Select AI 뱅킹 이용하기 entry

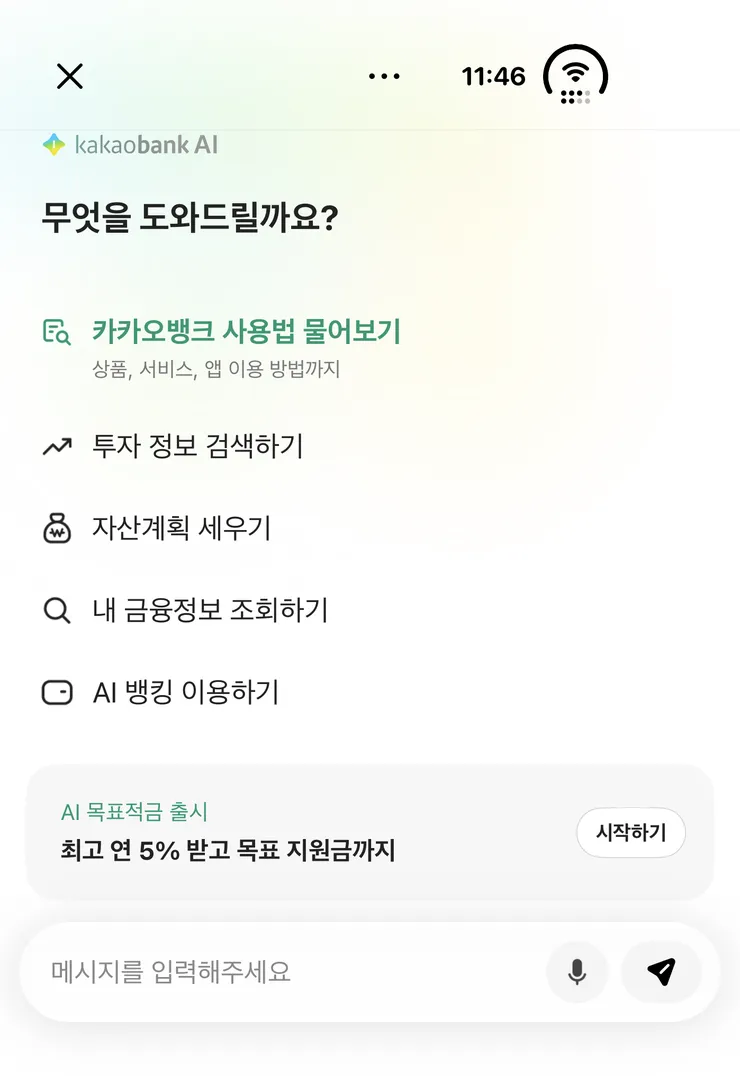[x=186, y=692]
